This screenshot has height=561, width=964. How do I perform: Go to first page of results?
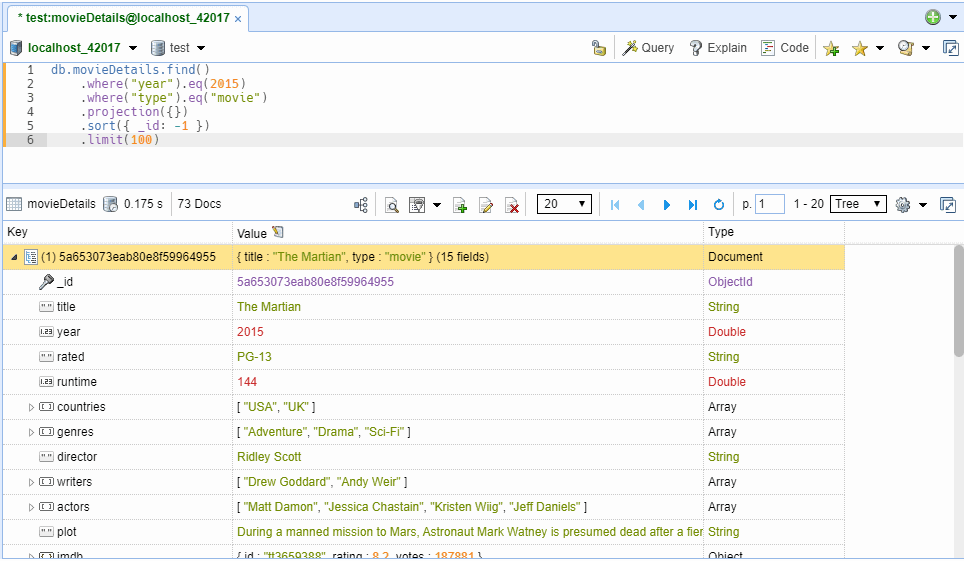(x=615, y=205)
